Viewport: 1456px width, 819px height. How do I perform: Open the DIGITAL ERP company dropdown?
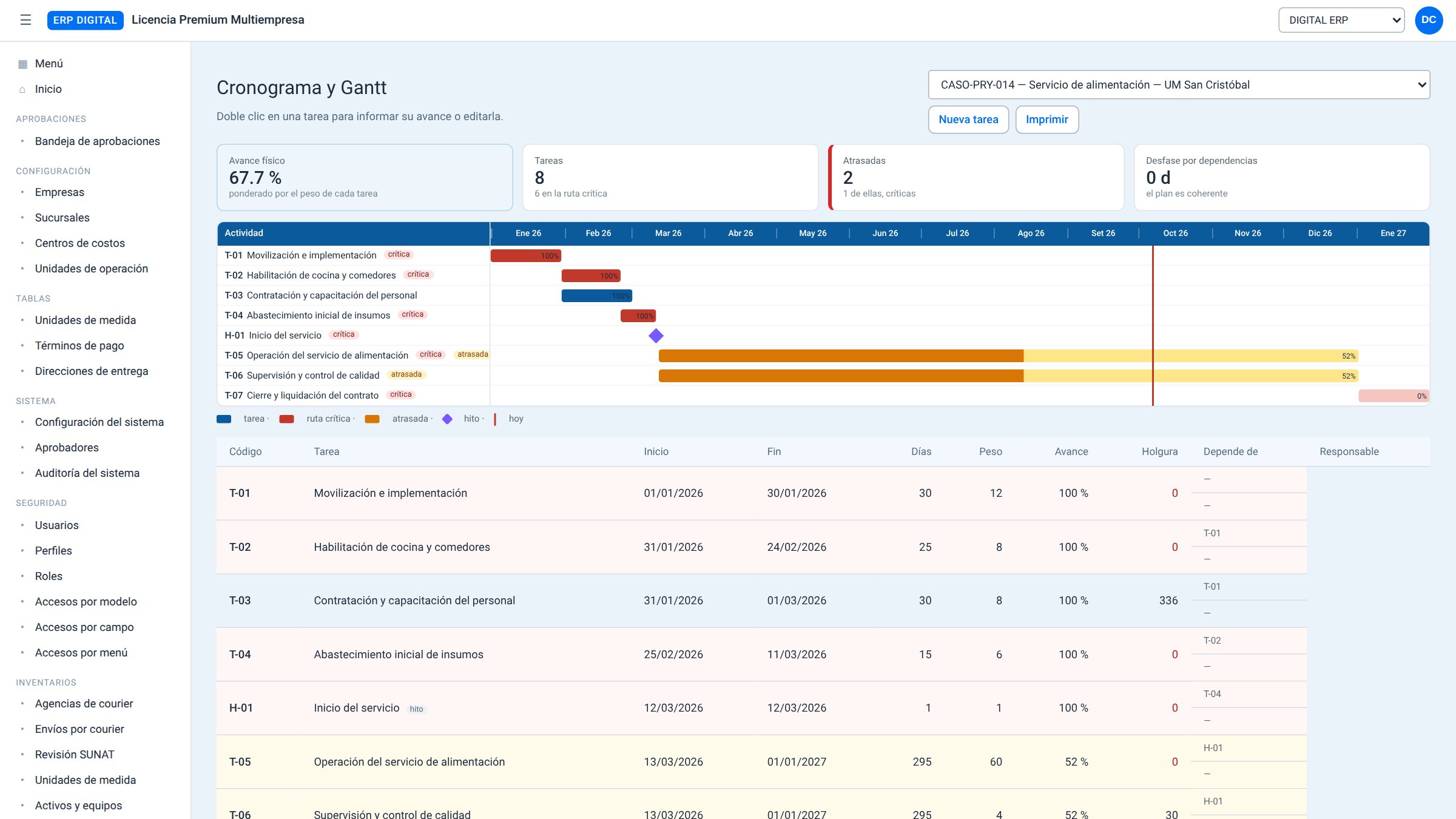[1341, 20]
